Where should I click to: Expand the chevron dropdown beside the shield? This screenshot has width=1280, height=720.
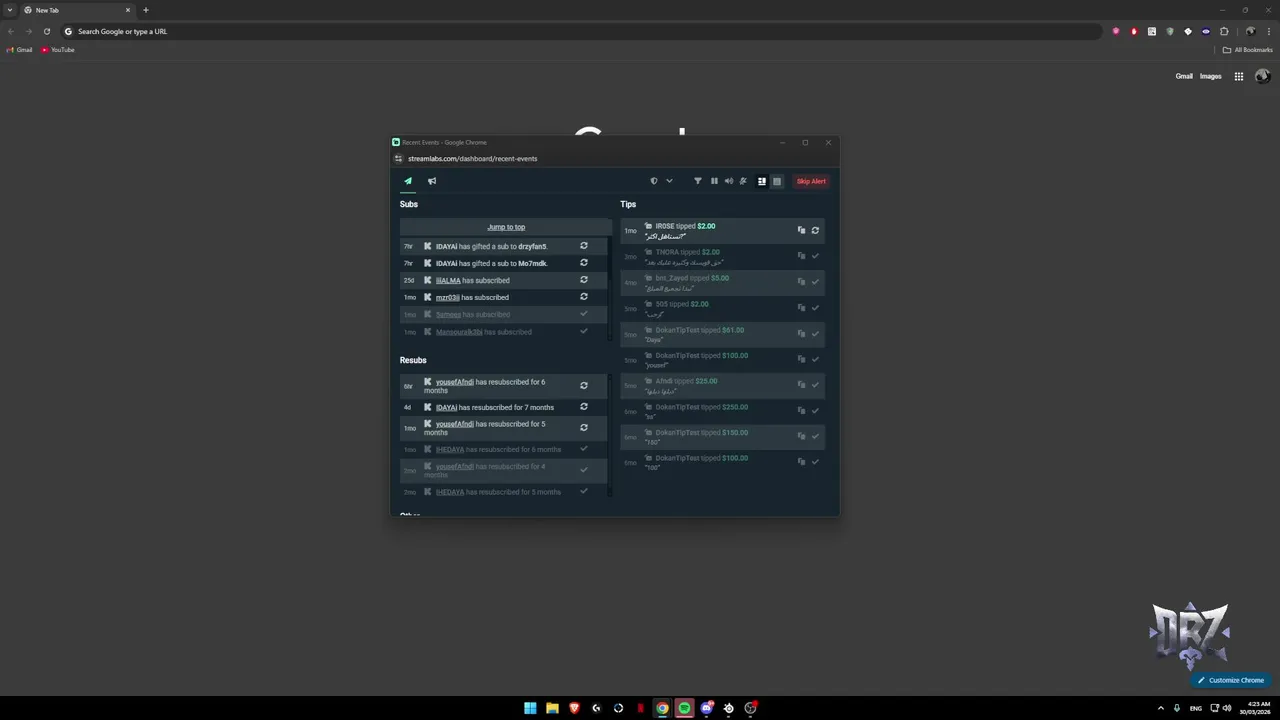point(669,181)
